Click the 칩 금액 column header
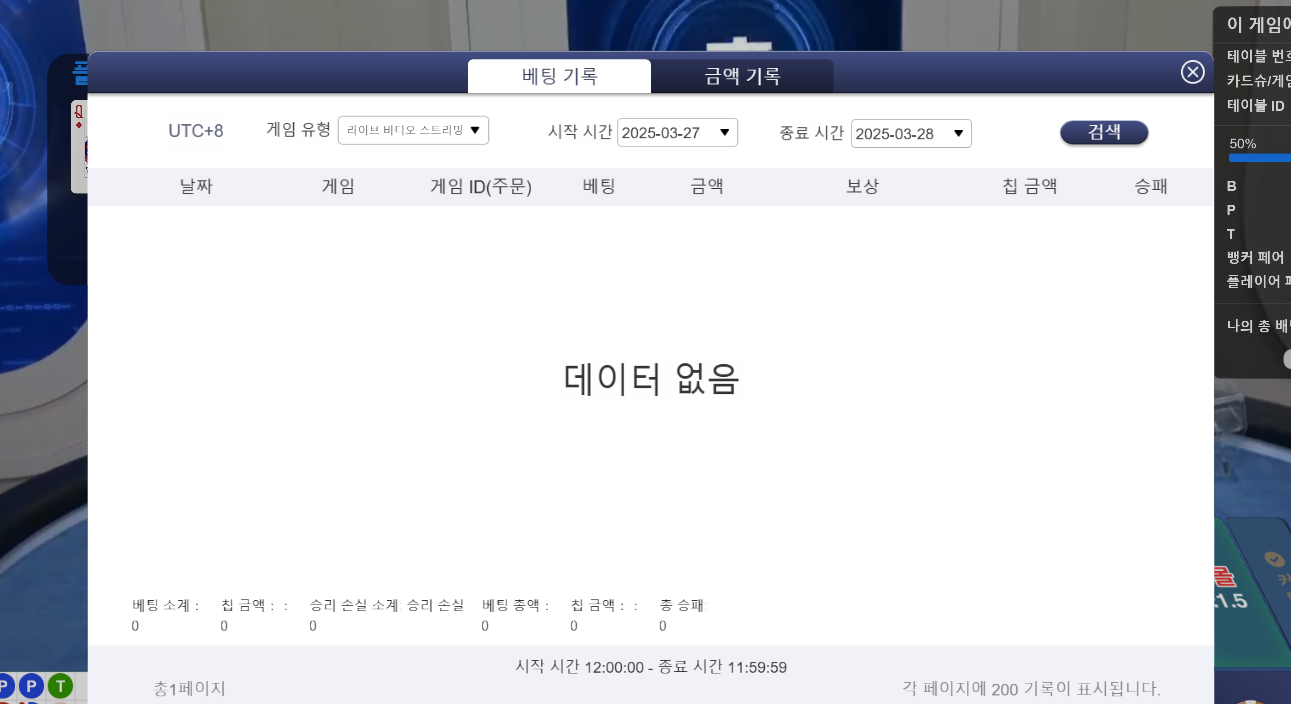The height and width of the screenshot is (704, 1291). 1030,187
